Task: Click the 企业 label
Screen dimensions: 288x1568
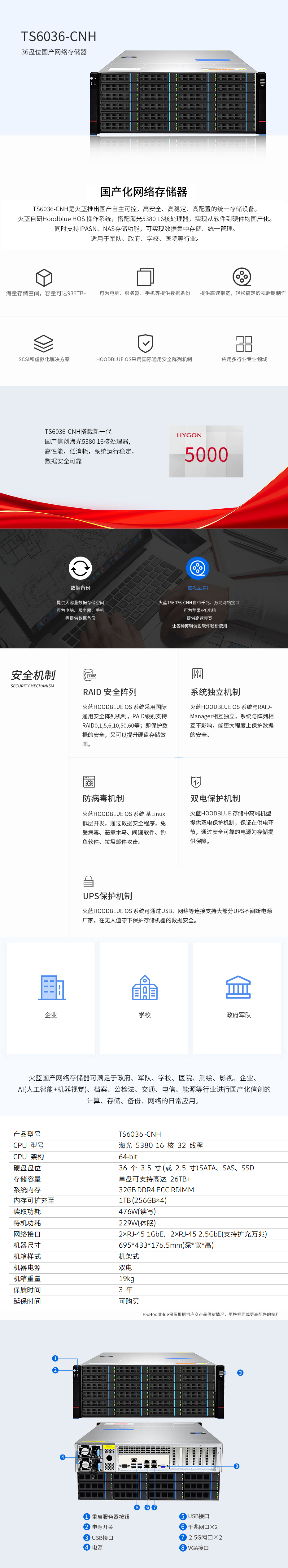Action: point(51,1015)
